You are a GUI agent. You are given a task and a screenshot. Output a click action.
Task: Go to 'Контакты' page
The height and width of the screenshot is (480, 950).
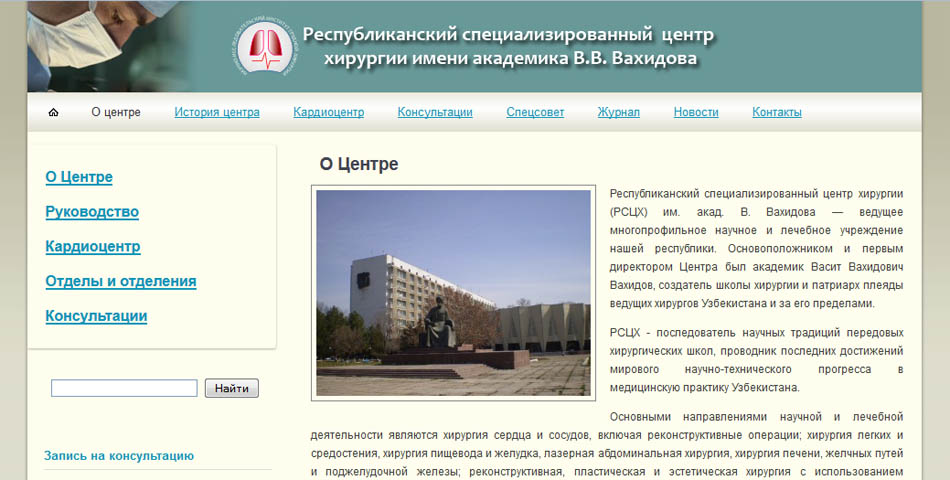tap(777, 112)
